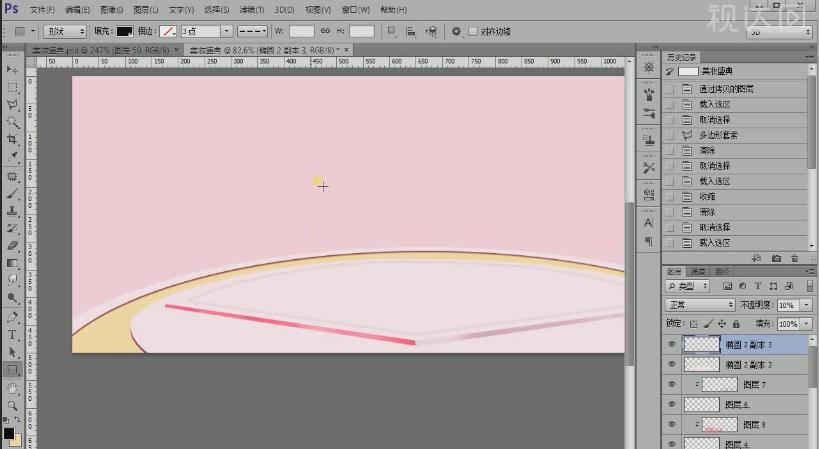Select the 椭圆 2 副本 2 layer thumbnail
This screenshot has height=449, width=819.
tap(701, 364)
